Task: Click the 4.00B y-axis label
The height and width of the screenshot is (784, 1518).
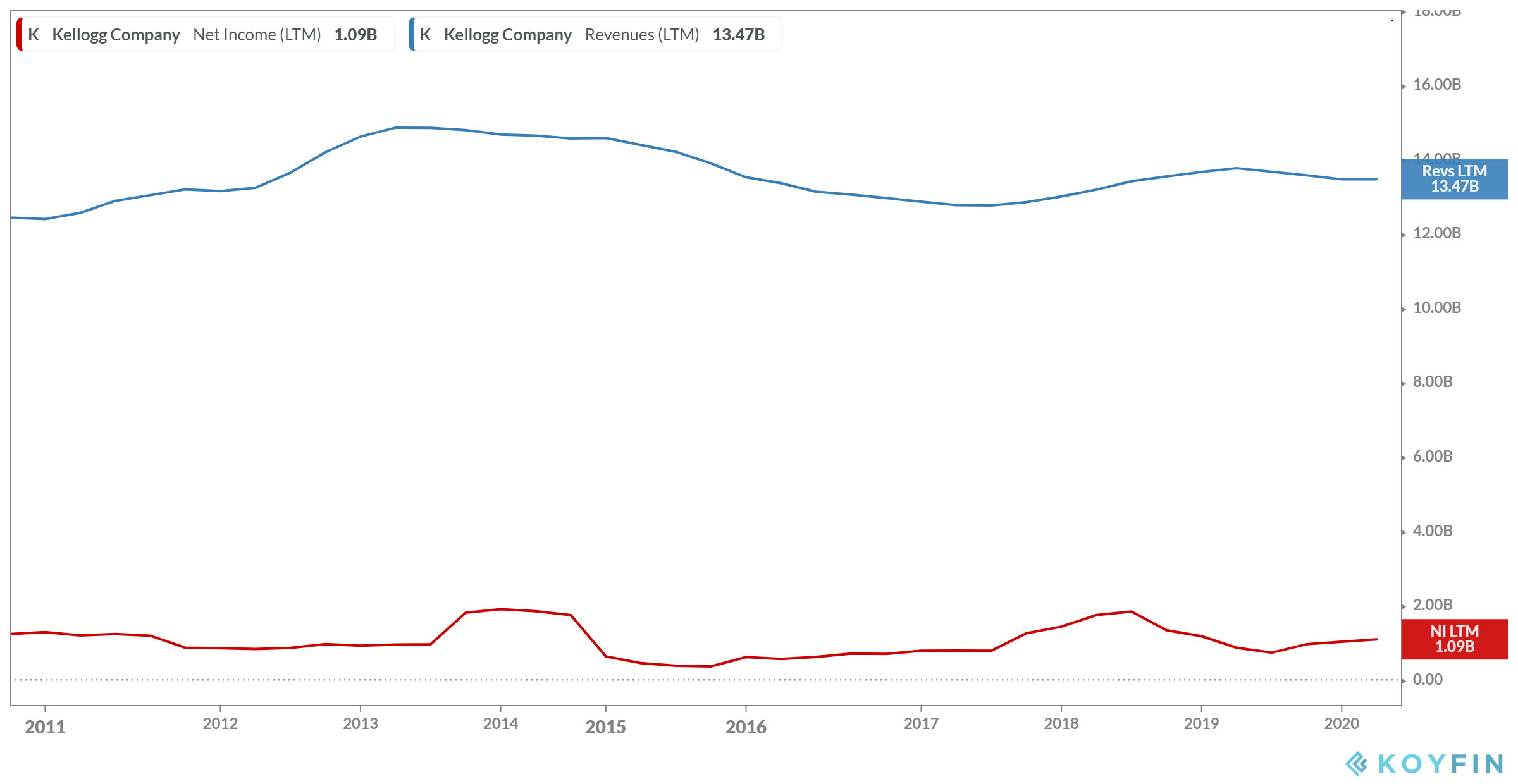Action: (1433, 531)
